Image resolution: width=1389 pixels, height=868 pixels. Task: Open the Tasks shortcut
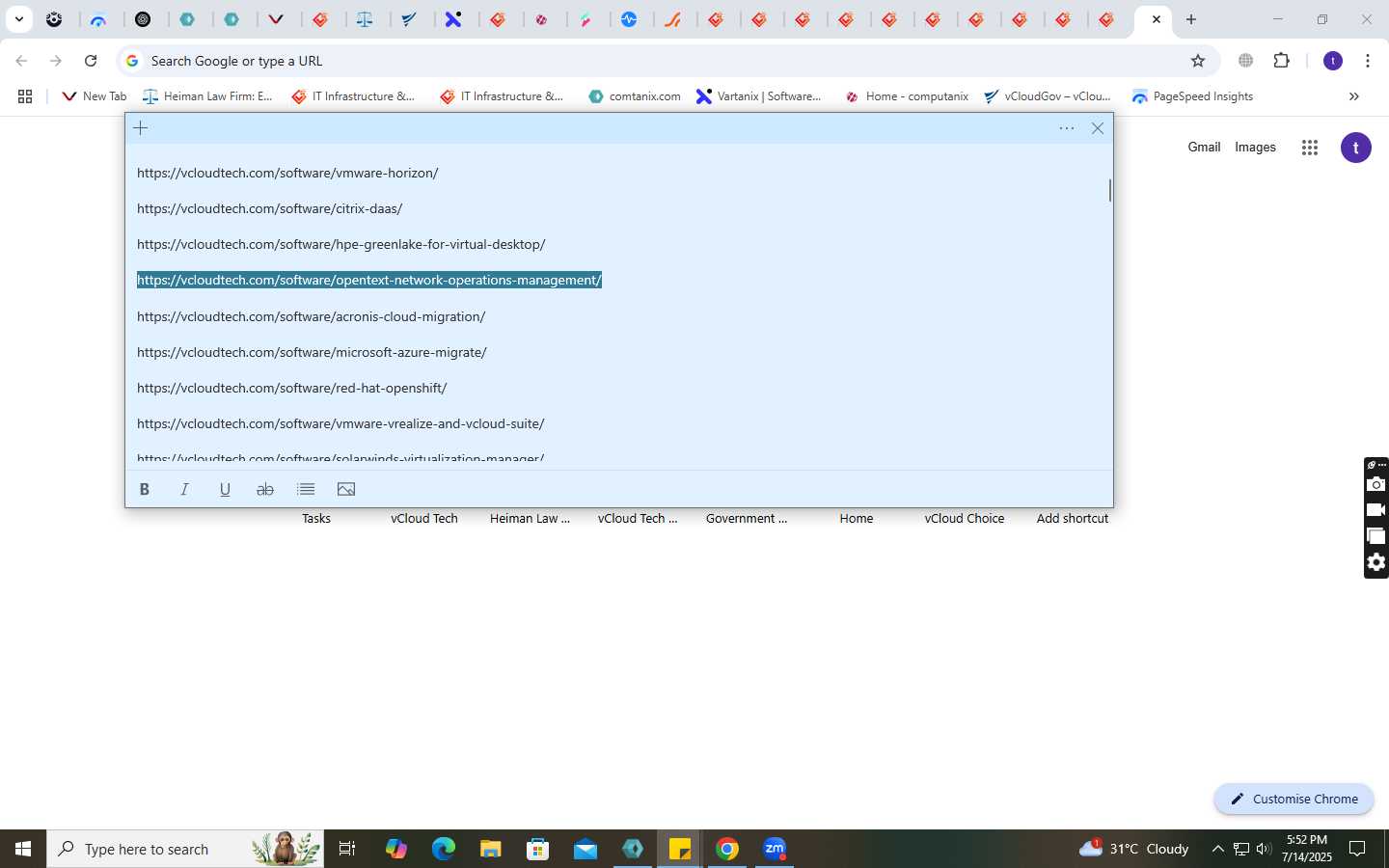(x=316, y=519)
